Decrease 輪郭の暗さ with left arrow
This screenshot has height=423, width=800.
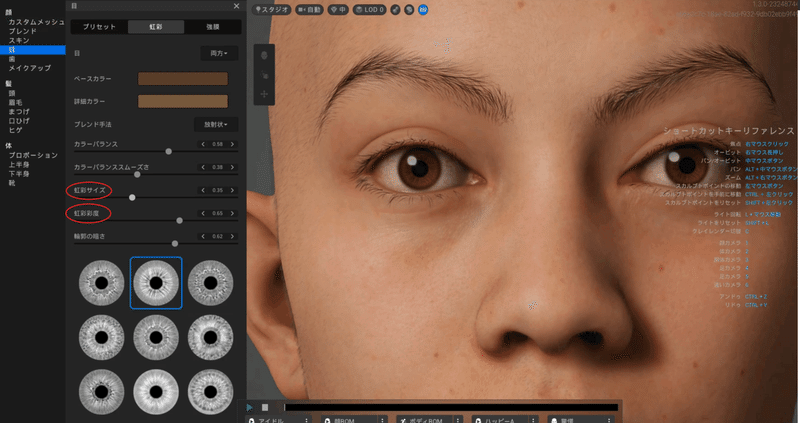(203, 236)
